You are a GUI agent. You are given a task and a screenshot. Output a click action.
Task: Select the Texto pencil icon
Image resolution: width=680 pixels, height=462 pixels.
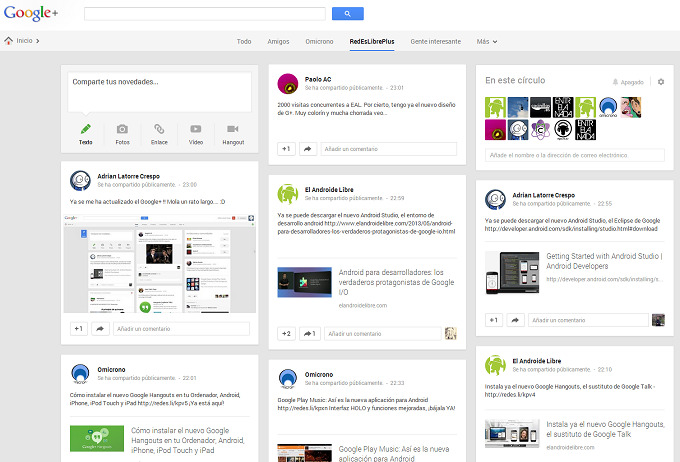[85, 129]
